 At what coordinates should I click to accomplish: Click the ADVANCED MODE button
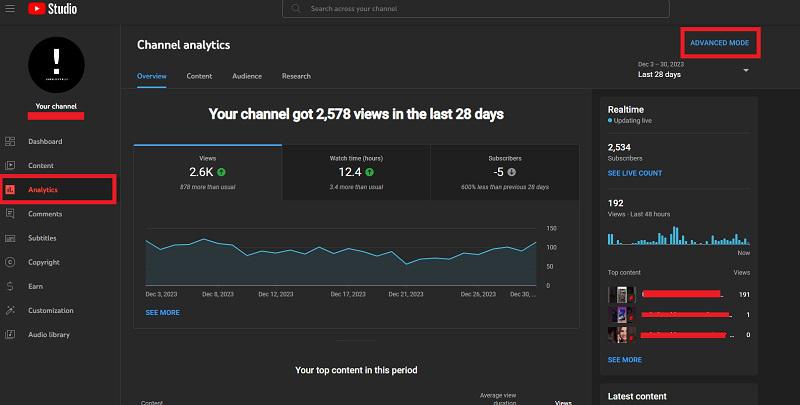pyautogui.click(x=720, y=43)
